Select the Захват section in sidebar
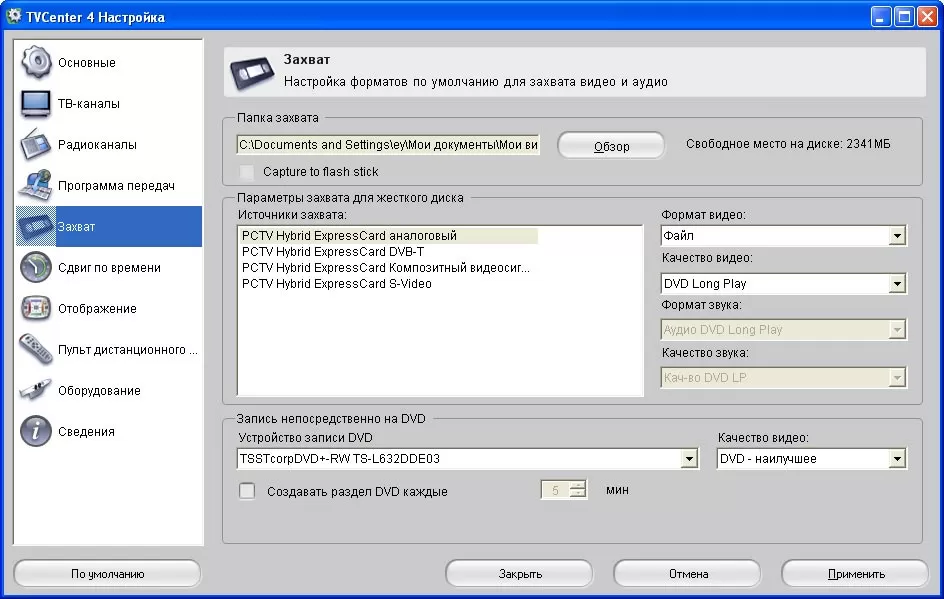 tap(108, 226)
